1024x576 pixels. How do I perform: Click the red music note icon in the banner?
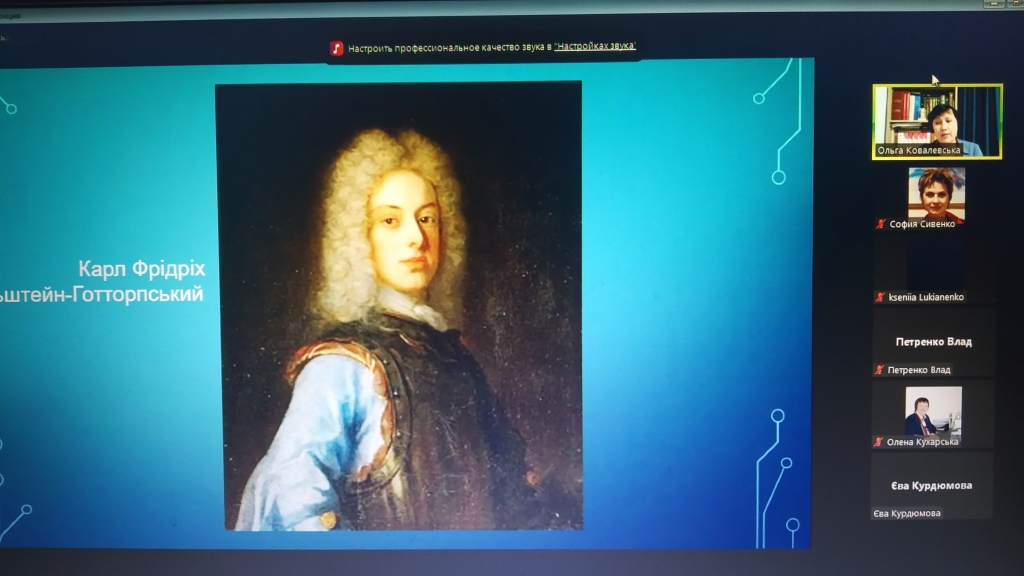coord(336,48)
